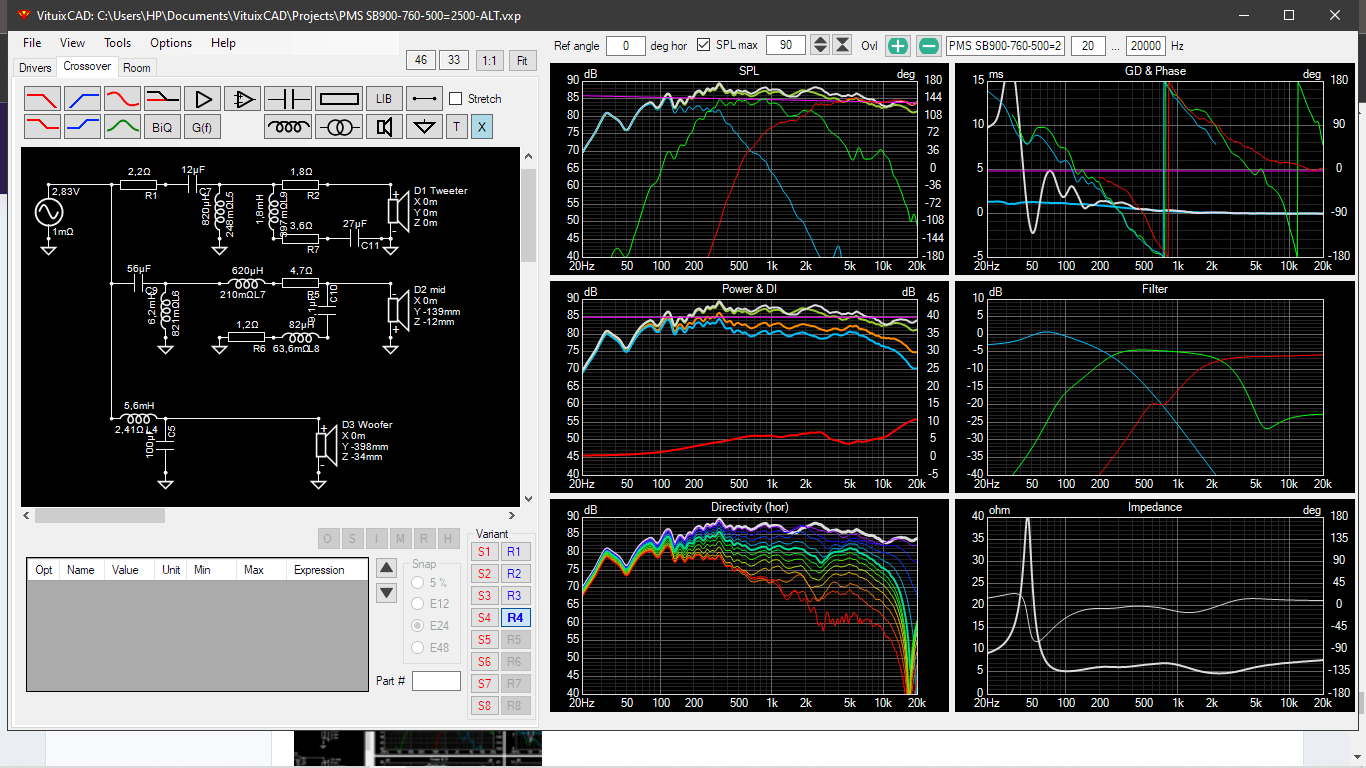Image resolution: width=1366 pixels, height=768 pixels.
Task: Select the red-and-black sloped line block
Action: click(162, 99)
